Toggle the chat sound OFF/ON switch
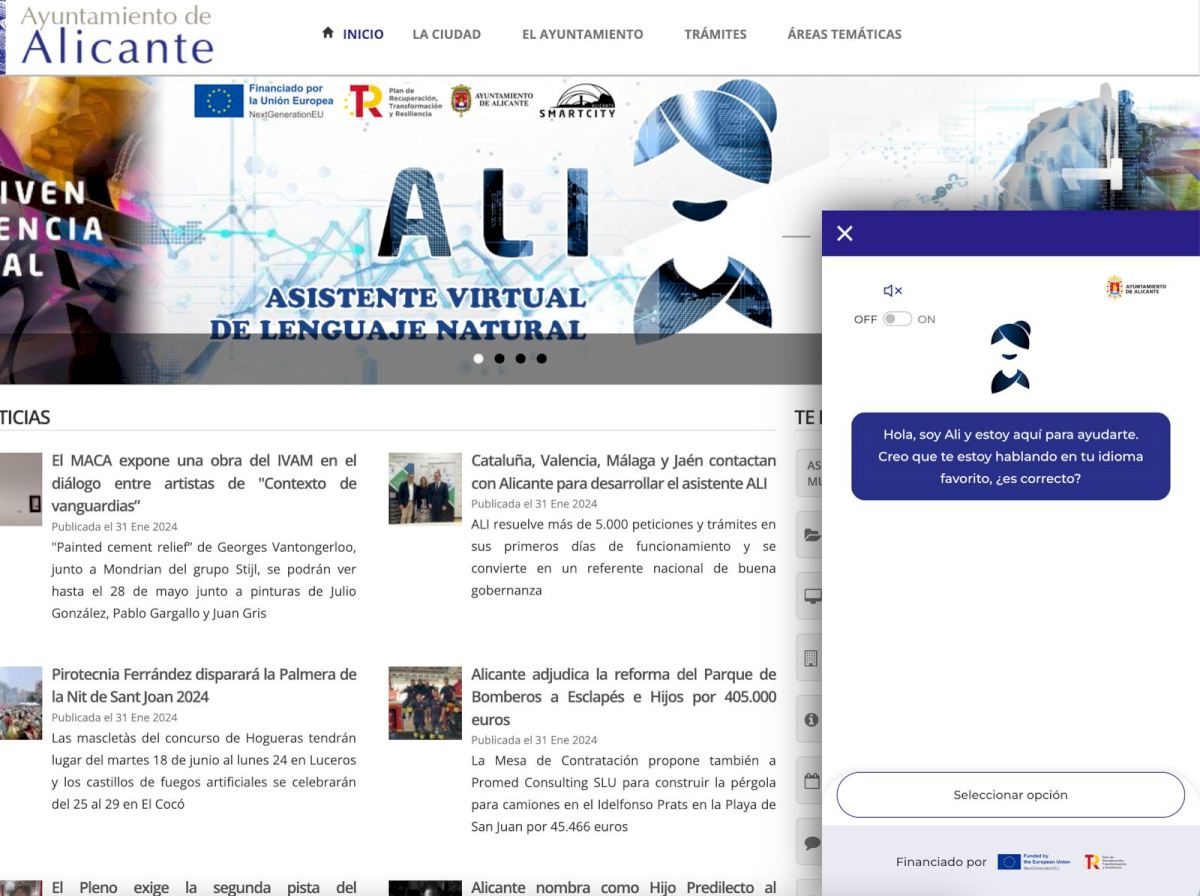 (x=897, y=319)
